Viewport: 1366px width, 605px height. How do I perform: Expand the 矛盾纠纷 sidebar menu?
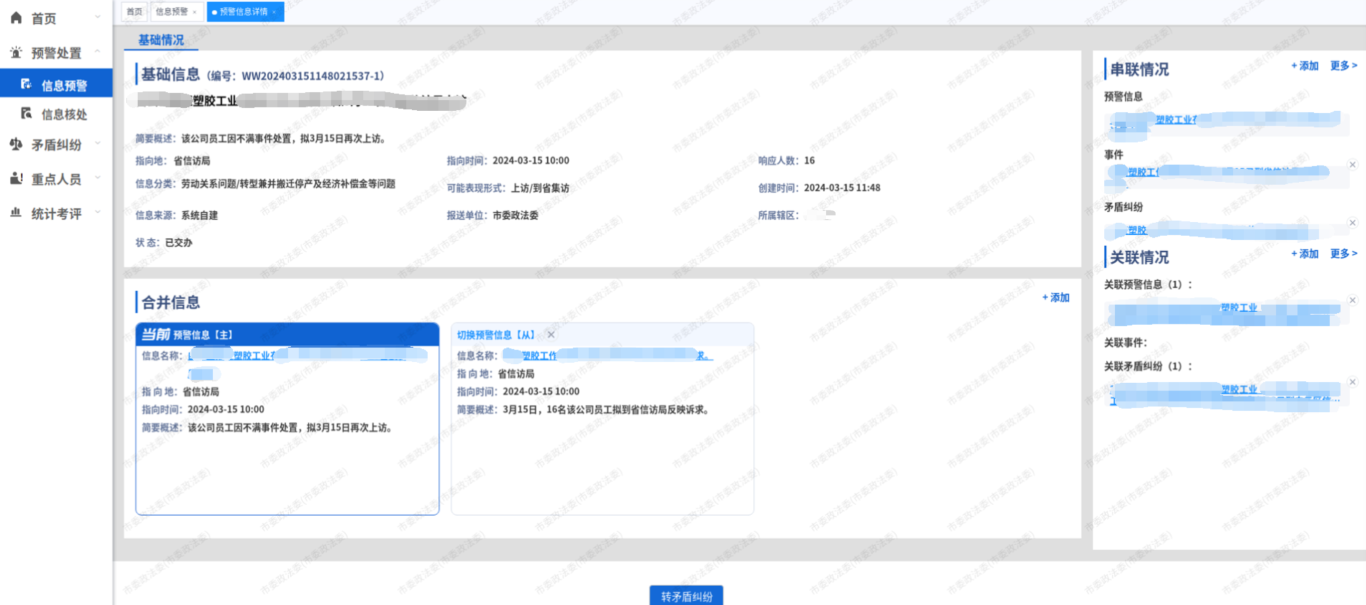97,144
